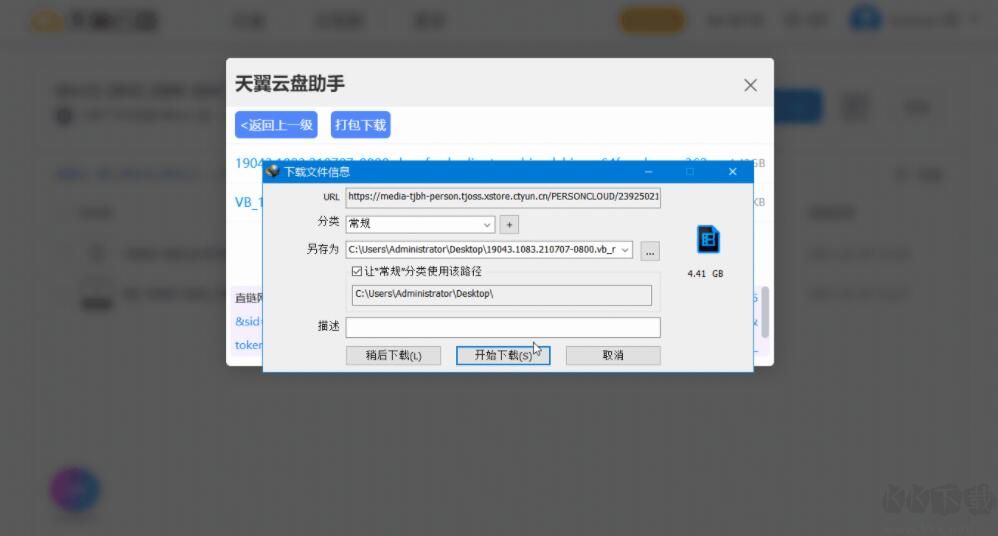Toggle the 让"常规"分类使用该路径 checkbox
Viewport: 998px width, 536px height.
pyautogui.click(x=357, y=271)
